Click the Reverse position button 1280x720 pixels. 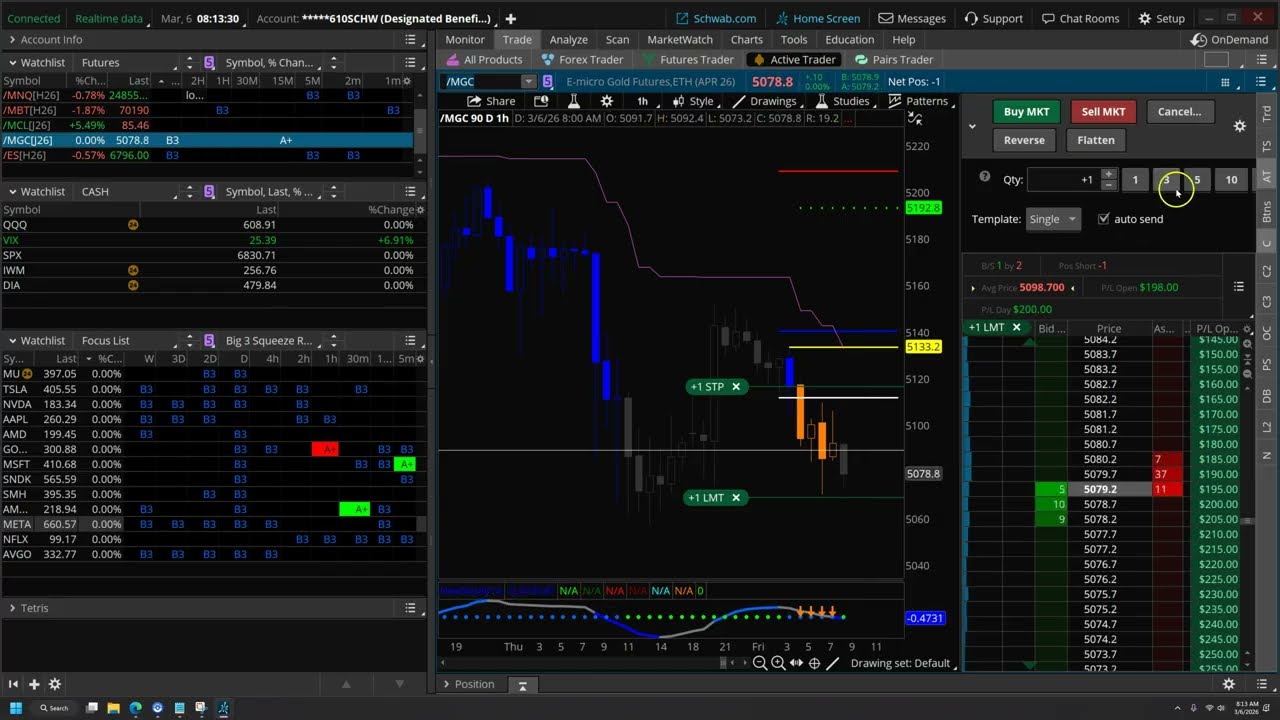click(x=1024, y=140)
